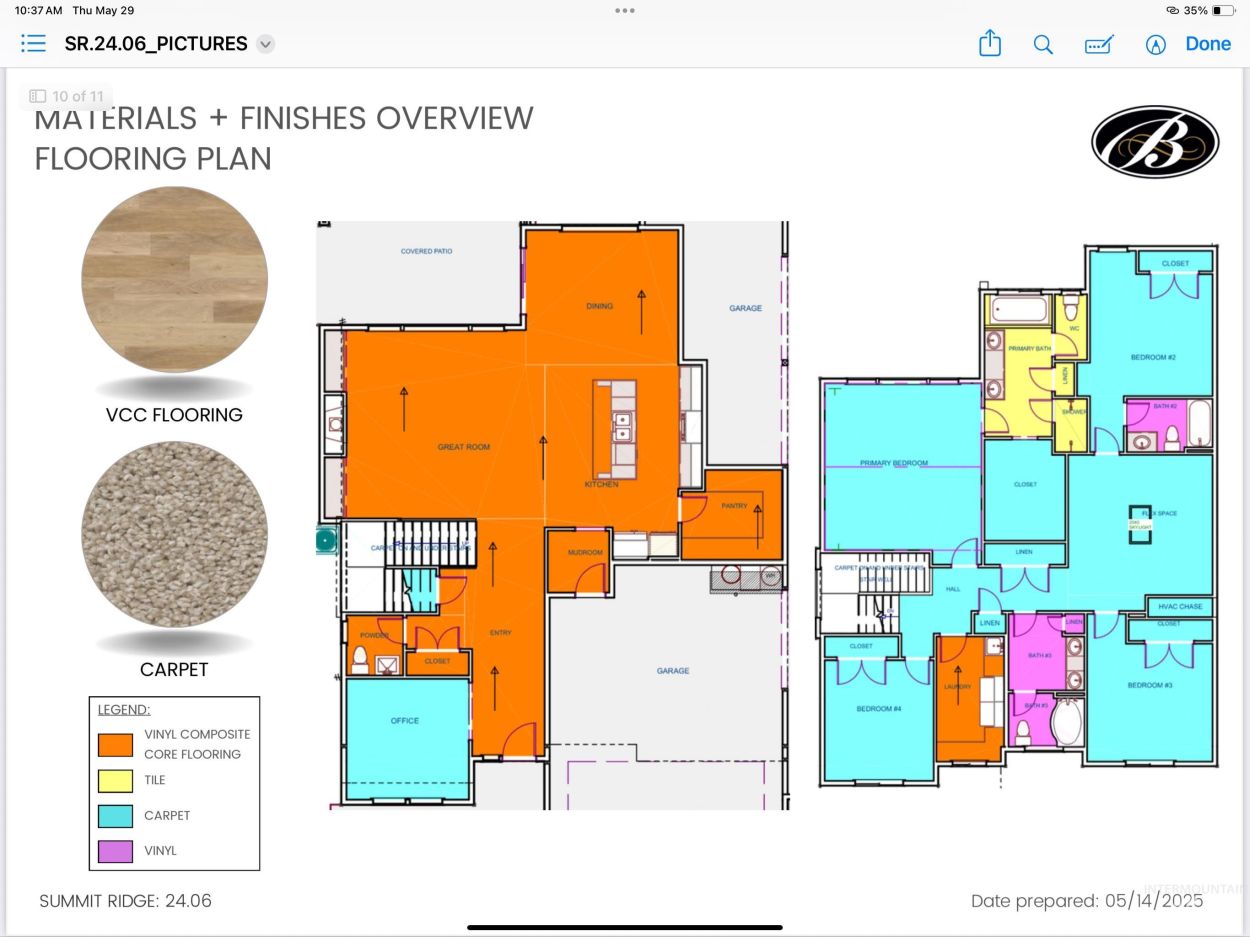Image resolution: width=1250 pixels, height=937 pixels.
Task: Tap the lower 'GARAGE' label
Action: (x=673, y=671)
